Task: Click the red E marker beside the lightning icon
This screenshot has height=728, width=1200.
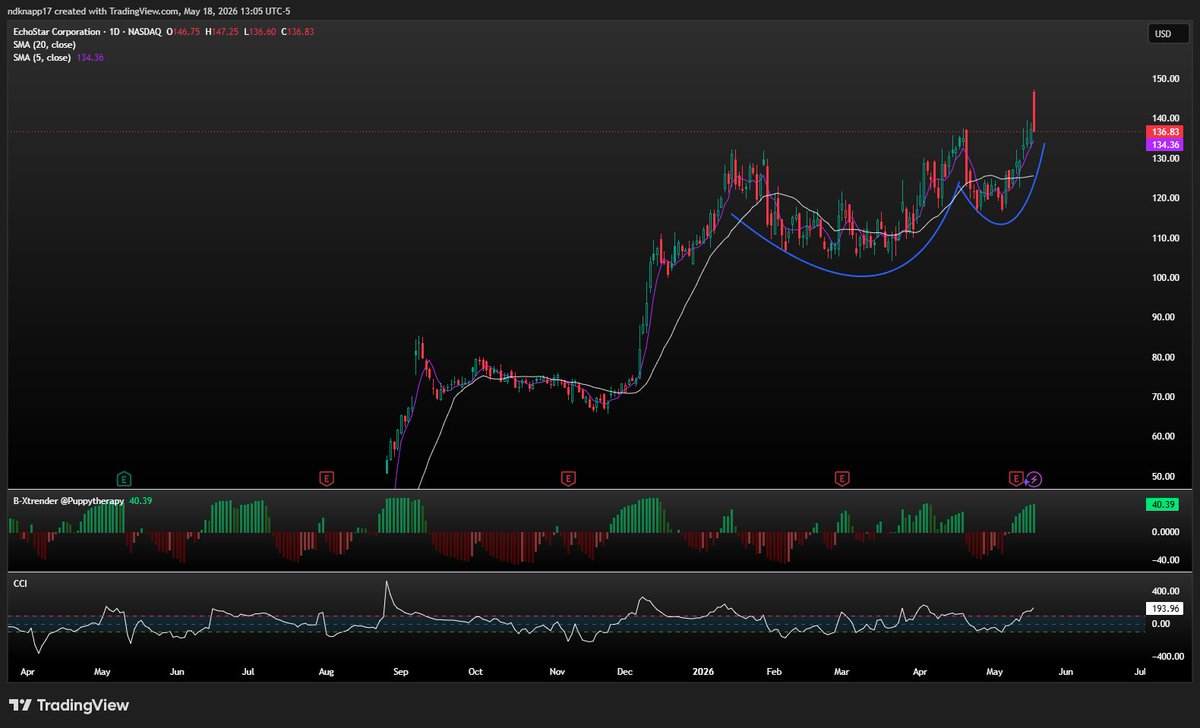Action: [1017, 478]
